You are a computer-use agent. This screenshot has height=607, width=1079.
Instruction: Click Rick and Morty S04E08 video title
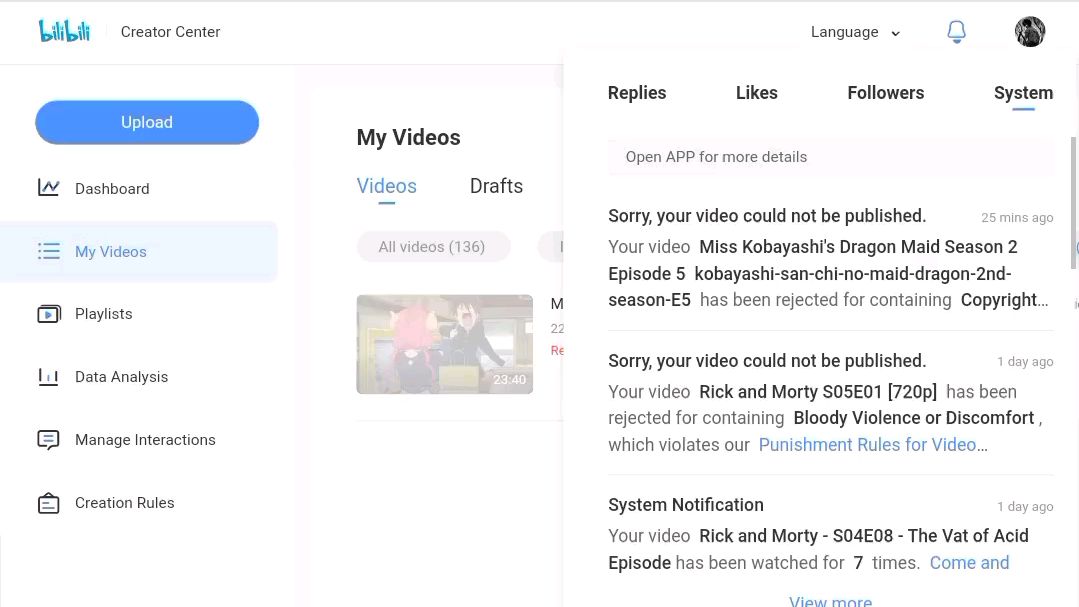coord(818,549)
